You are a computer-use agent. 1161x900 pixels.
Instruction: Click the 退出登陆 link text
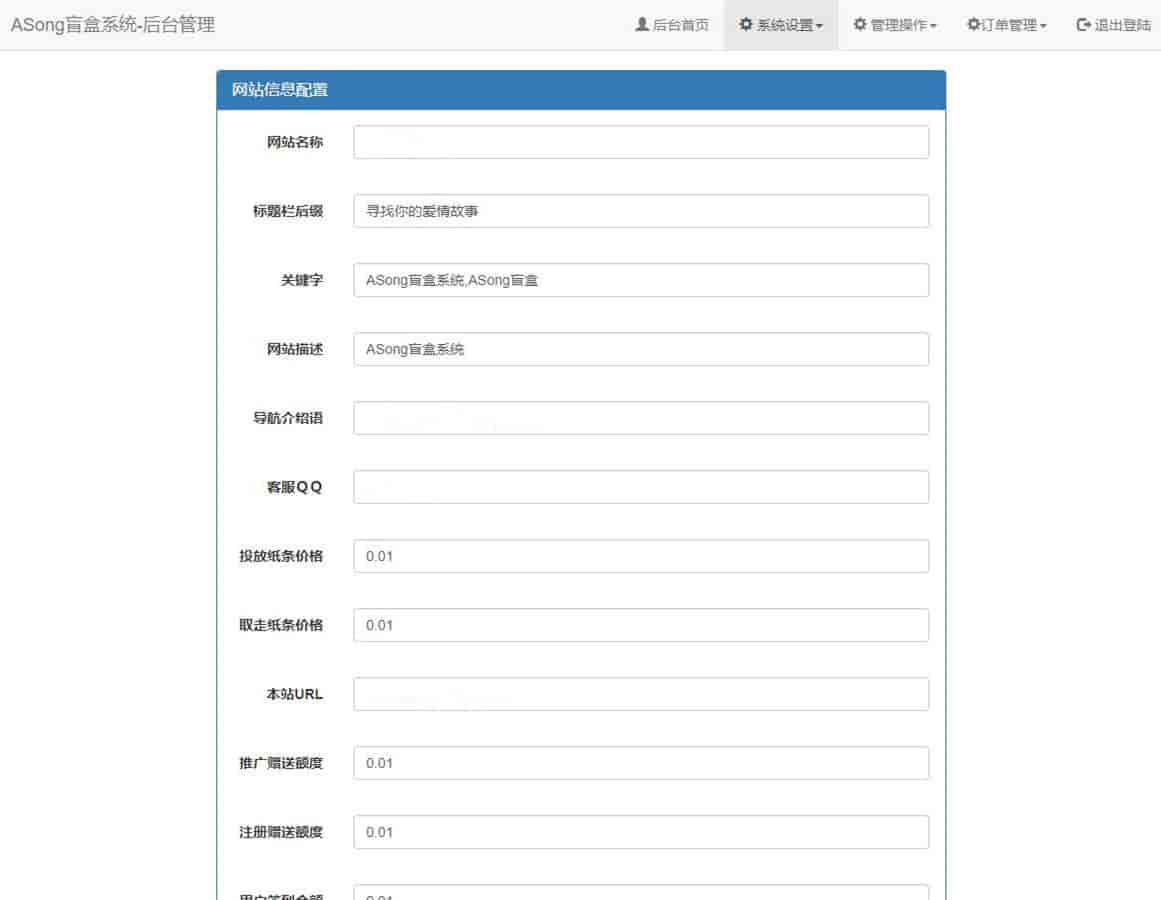(1122, 25)
